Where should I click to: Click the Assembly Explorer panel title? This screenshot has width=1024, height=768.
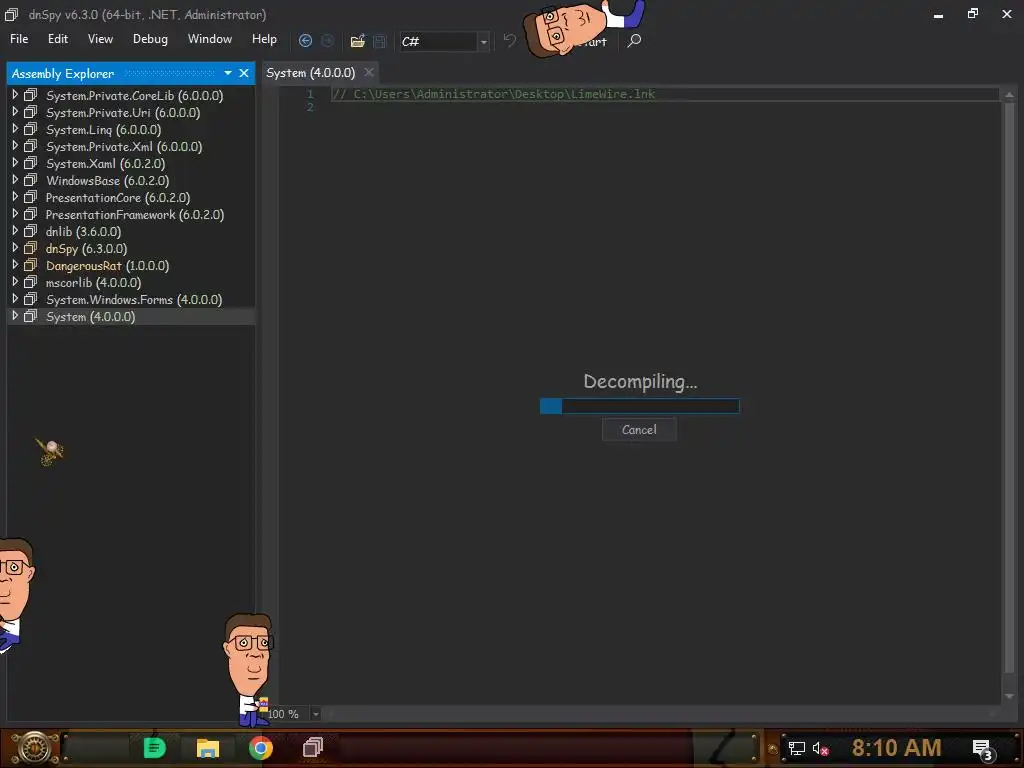coord(63,74)
